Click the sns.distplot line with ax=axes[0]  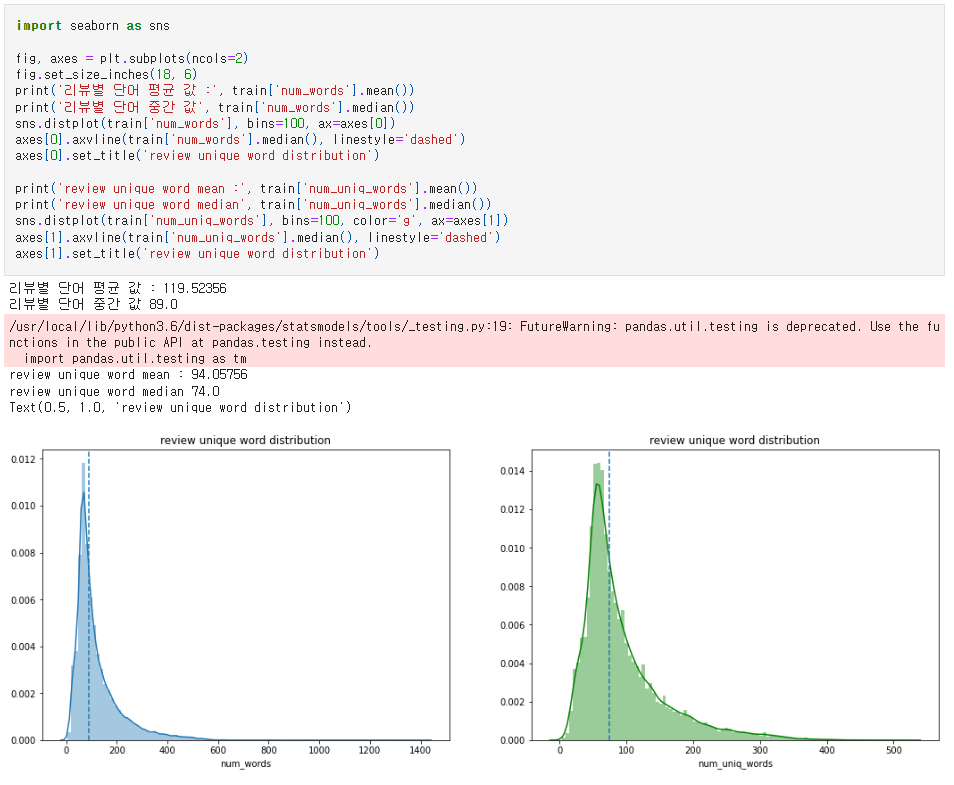coord(205,124)
